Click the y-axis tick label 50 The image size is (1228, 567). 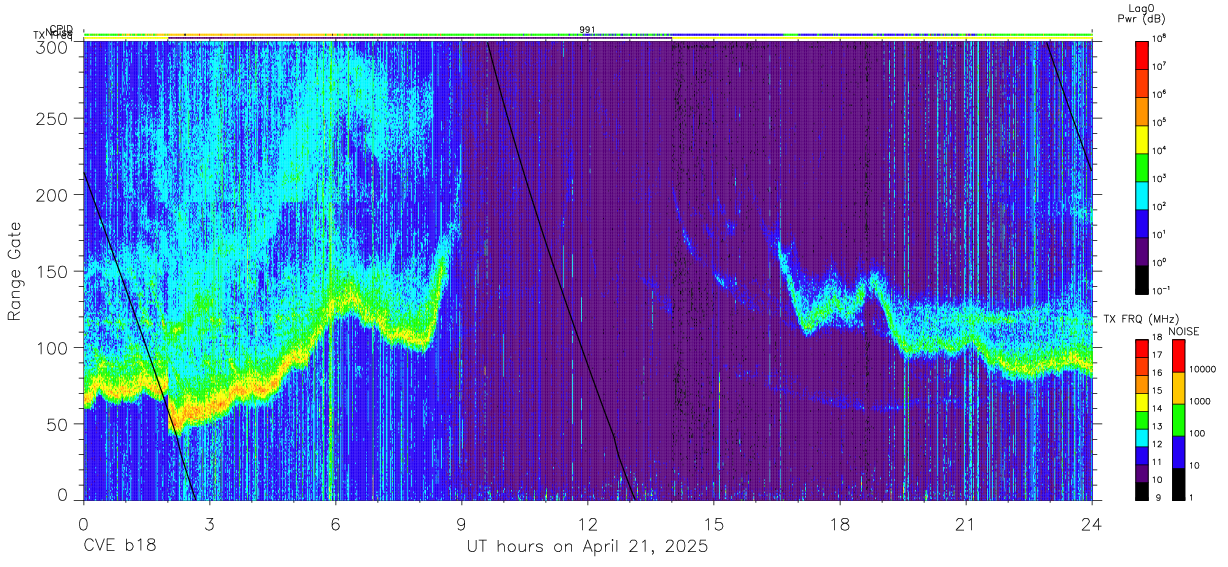tap(59, 423)
